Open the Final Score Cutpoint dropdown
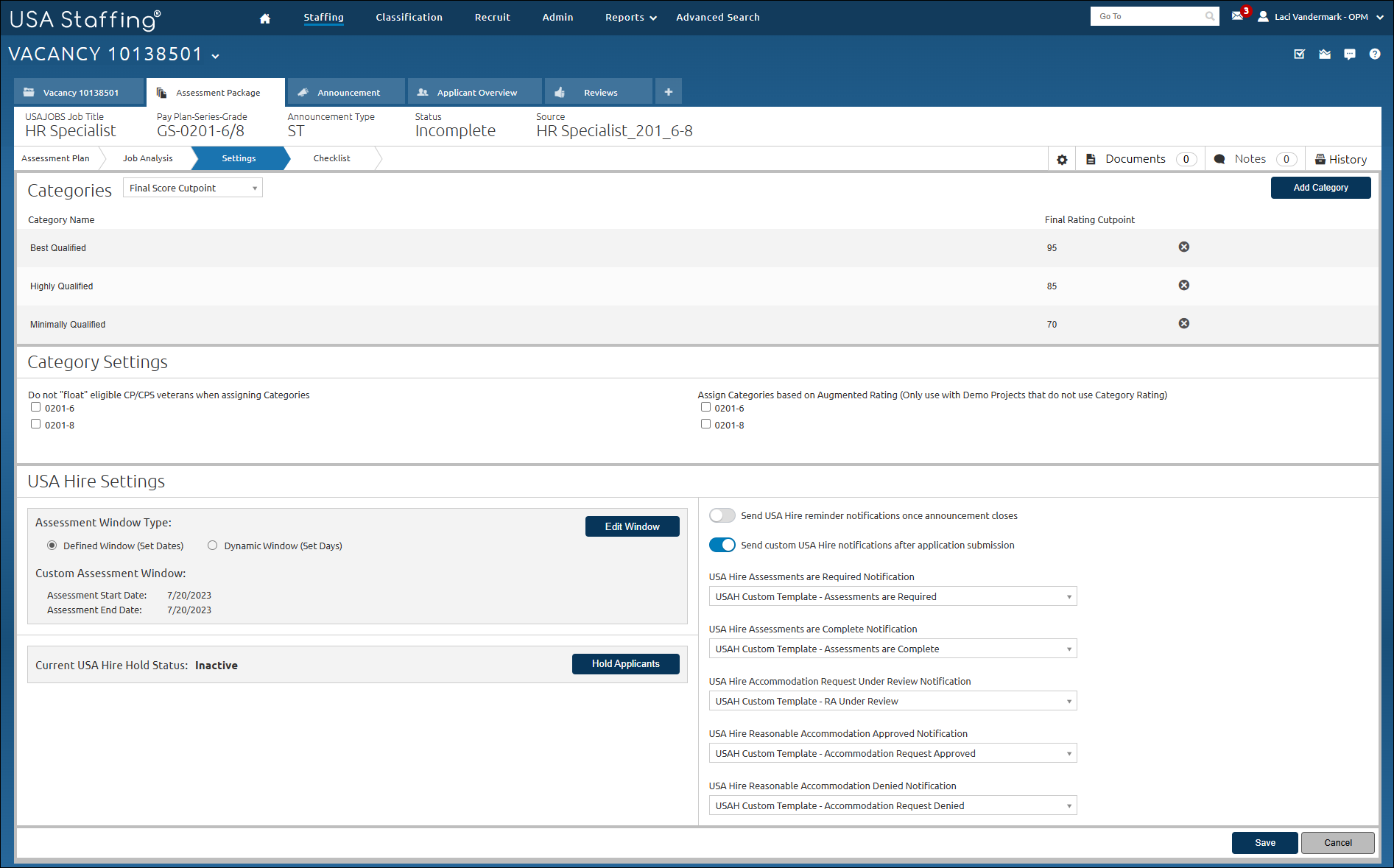 point(193,188)
